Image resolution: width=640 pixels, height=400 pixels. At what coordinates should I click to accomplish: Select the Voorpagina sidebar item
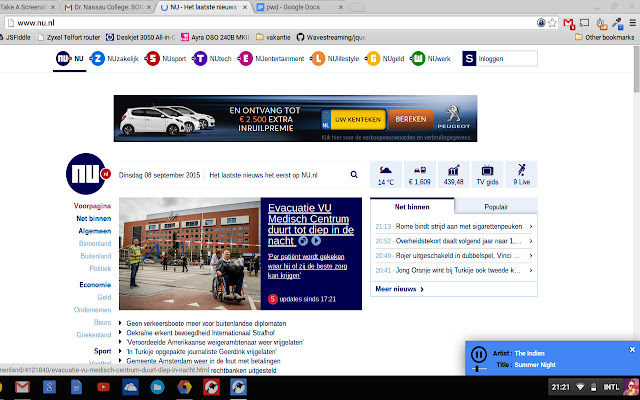pos(92,206)
